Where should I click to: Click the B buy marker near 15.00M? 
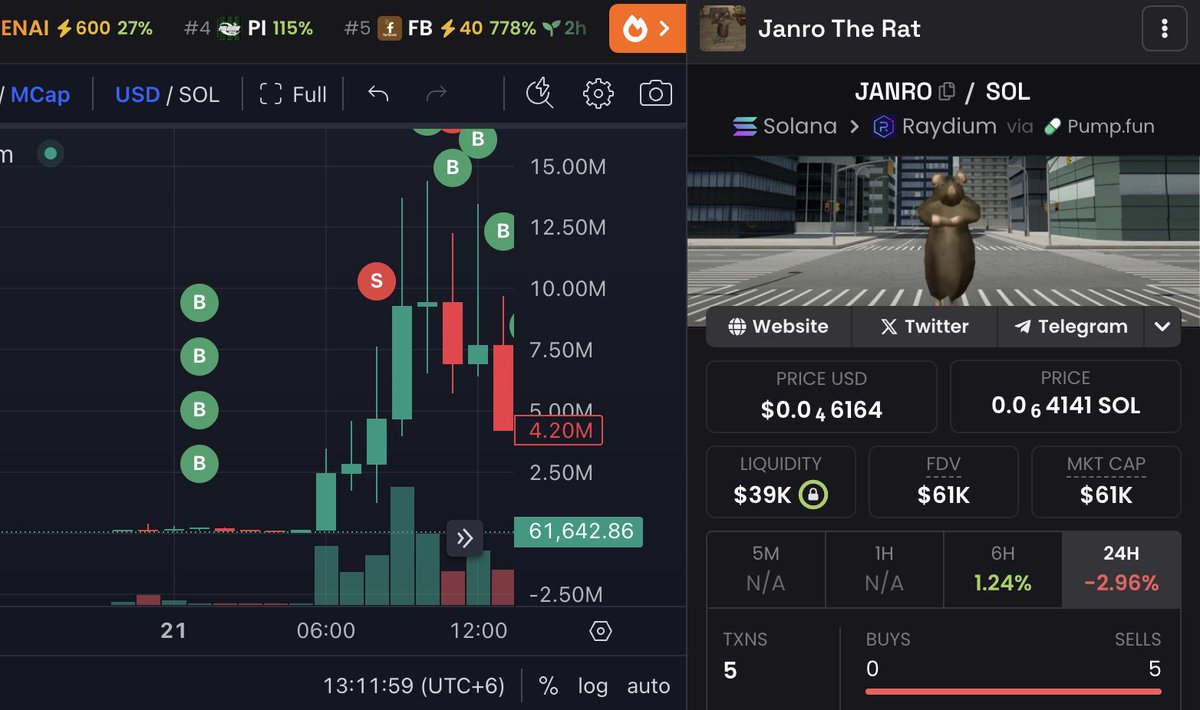pyautogui.click(x=452, y=168)
